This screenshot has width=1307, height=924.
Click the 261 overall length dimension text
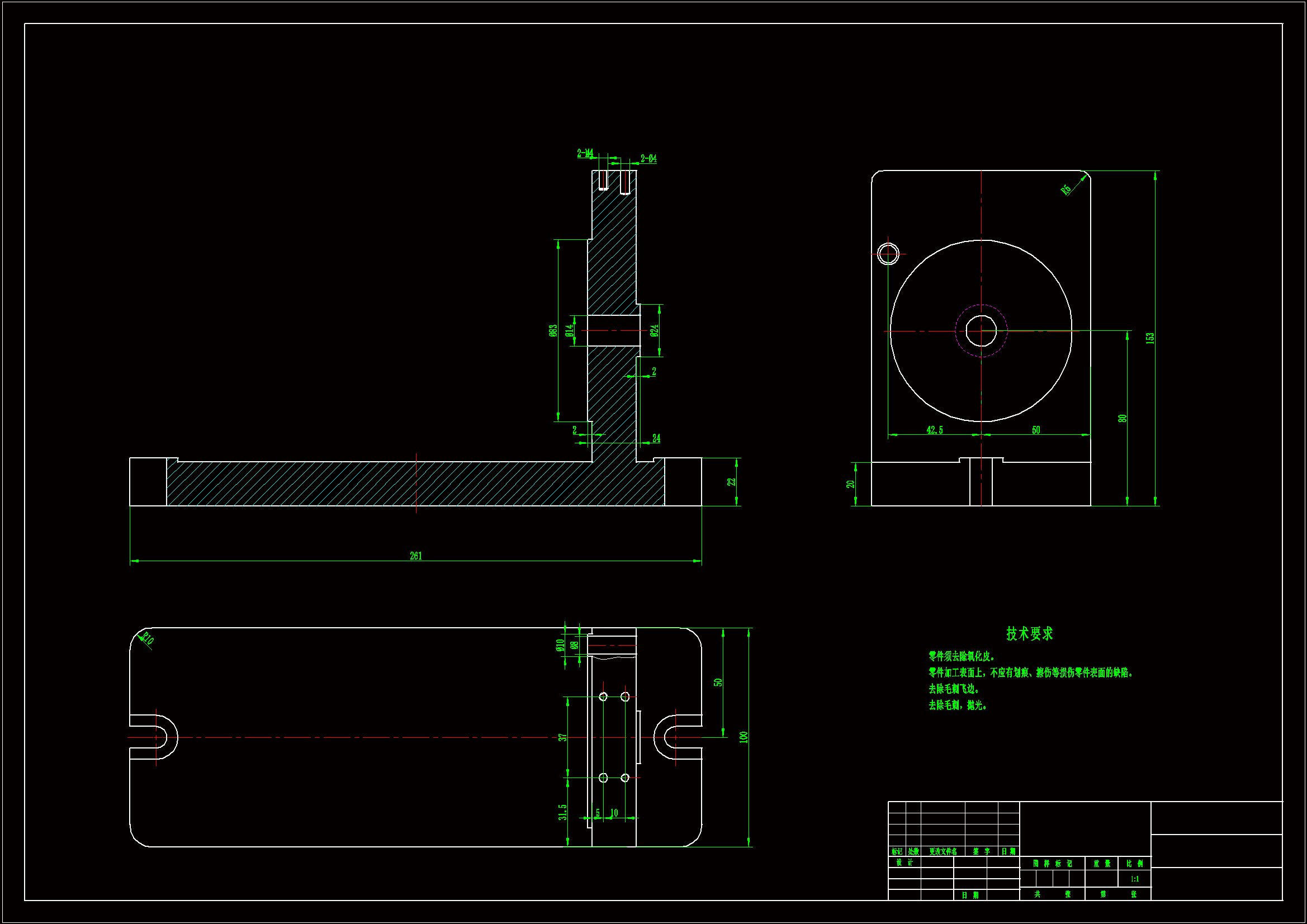click(415, 556)
